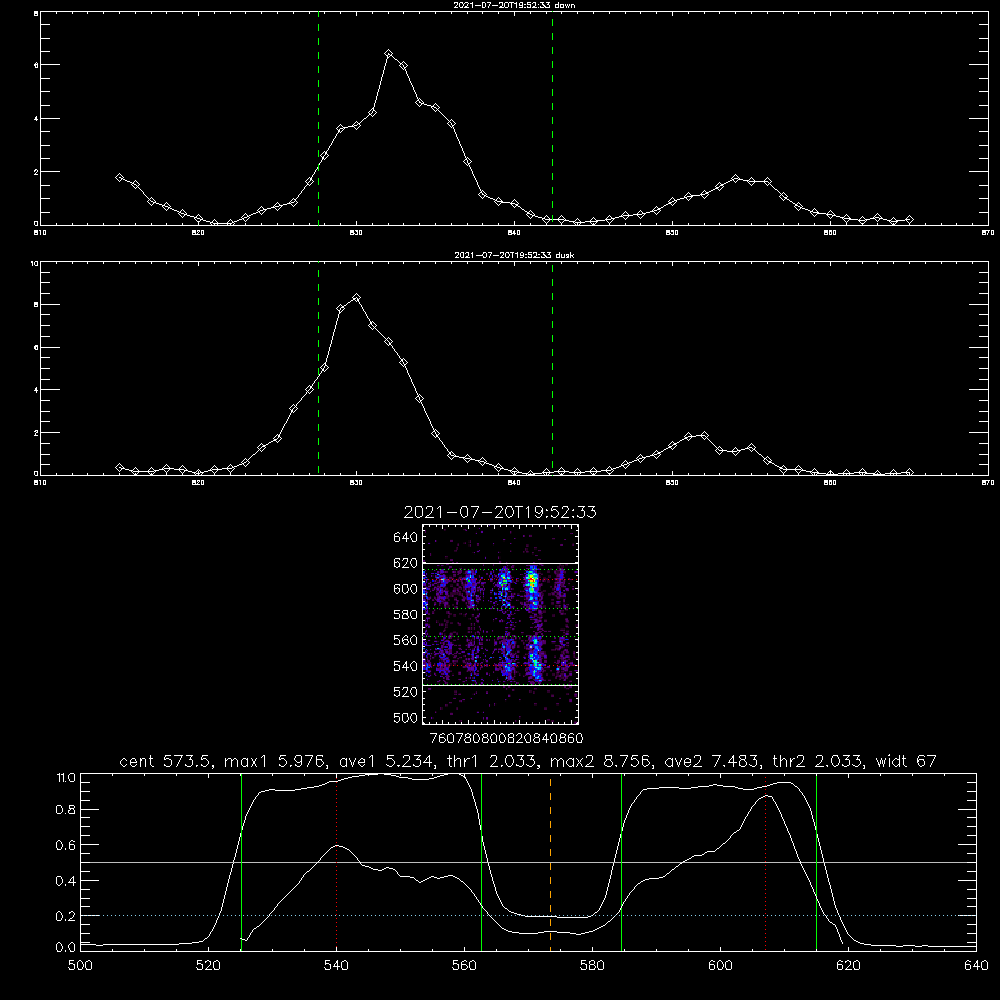The width and height of the screenshot is (1000, 1000).
Task: Click the heatmap y-axis label '640'
Action: [406, 538]
